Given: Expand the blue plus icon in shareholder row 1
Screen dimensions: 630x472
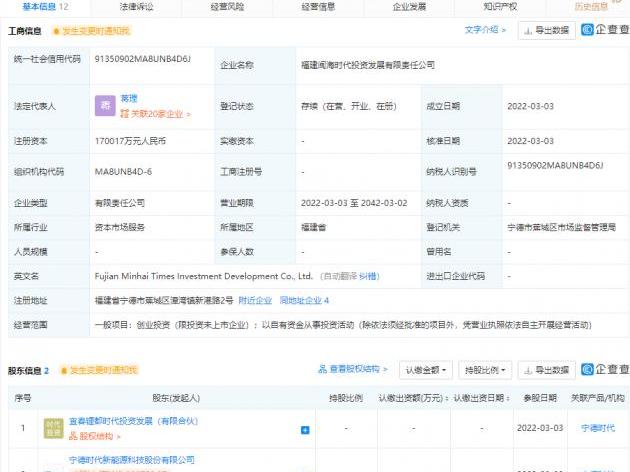Looking at the screenshot, I should point(305,430).
